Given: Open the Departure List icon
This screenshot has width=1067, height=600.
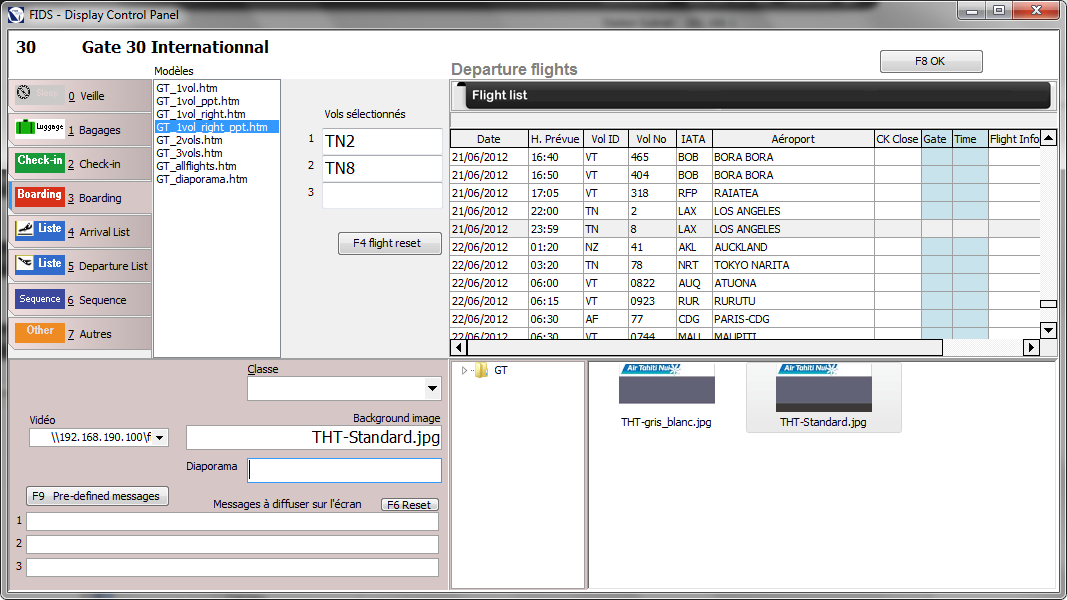Looking at the screenshot, I should point(40,264).
